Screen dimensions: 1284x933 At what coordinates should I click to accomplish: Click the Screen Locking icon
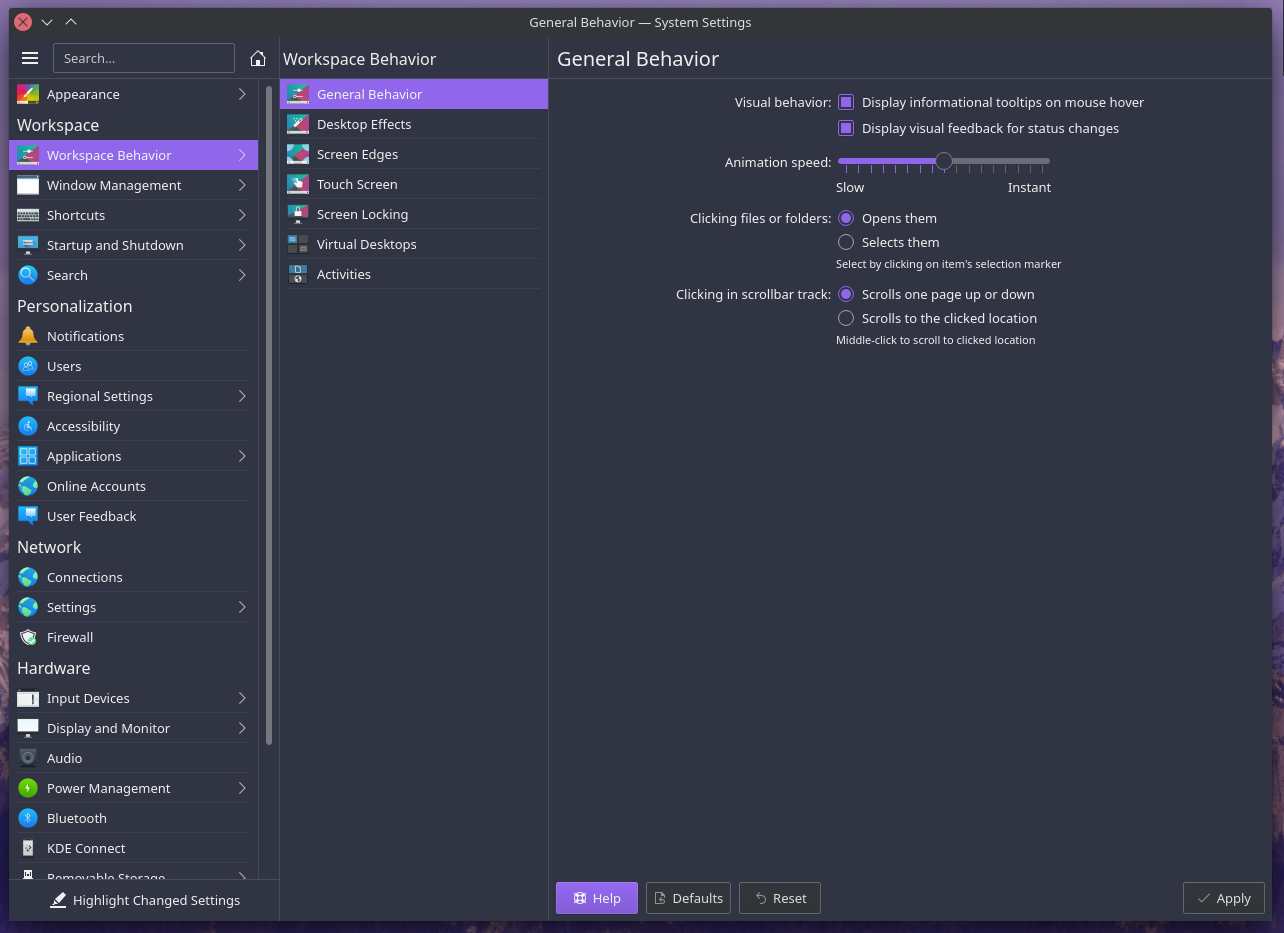298,214
